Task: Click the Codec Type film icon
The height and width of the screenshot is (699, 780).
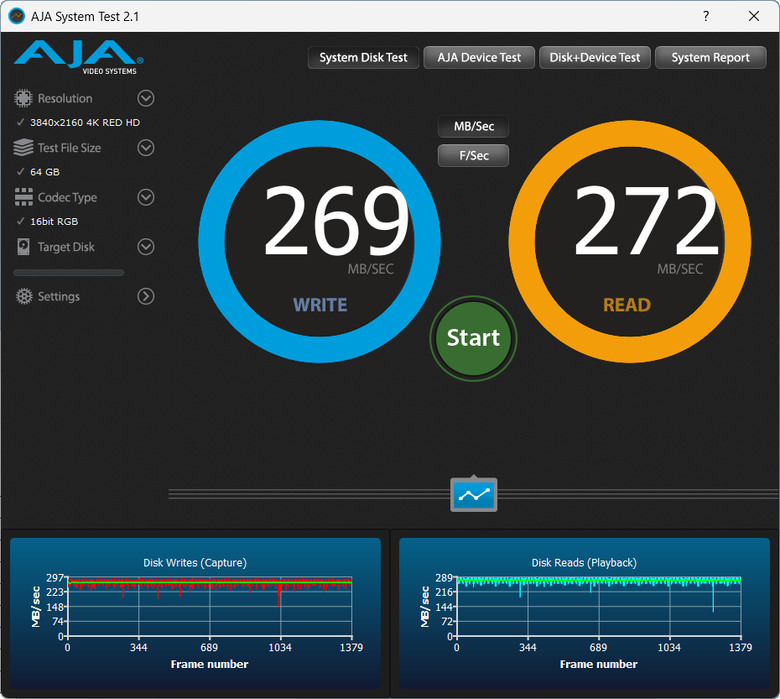Action: pos(23,197)
